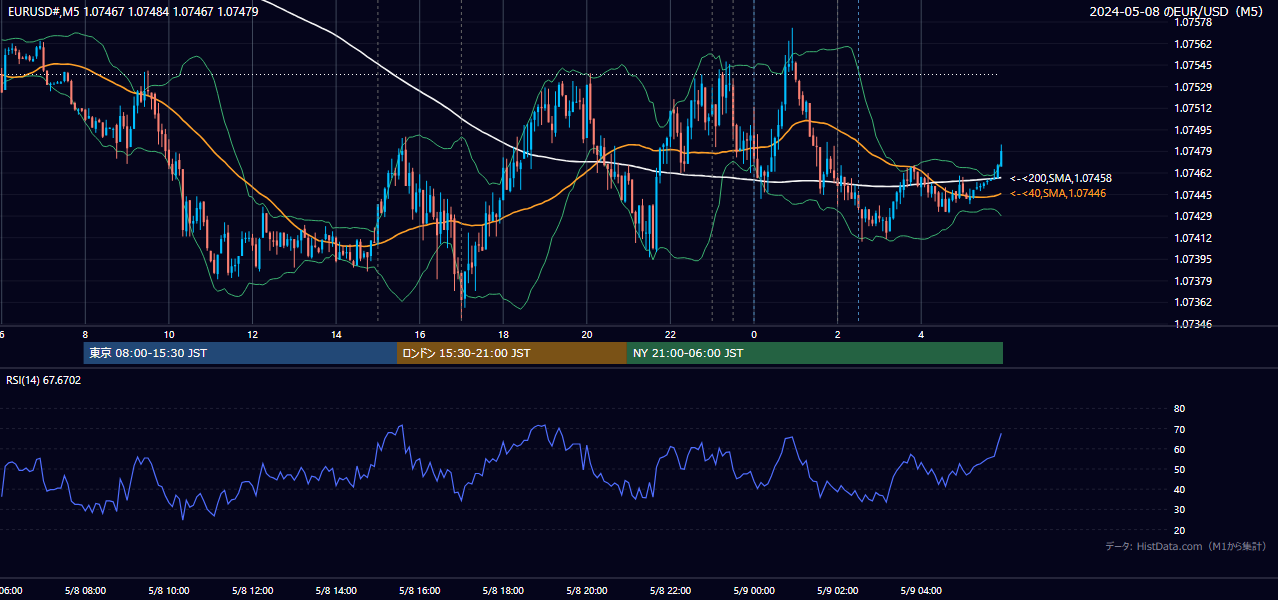The width and height of the screenshot is (1278, 600).
Task: Click the 5/8 20:00 time axis label
Action: click(587, 590)
